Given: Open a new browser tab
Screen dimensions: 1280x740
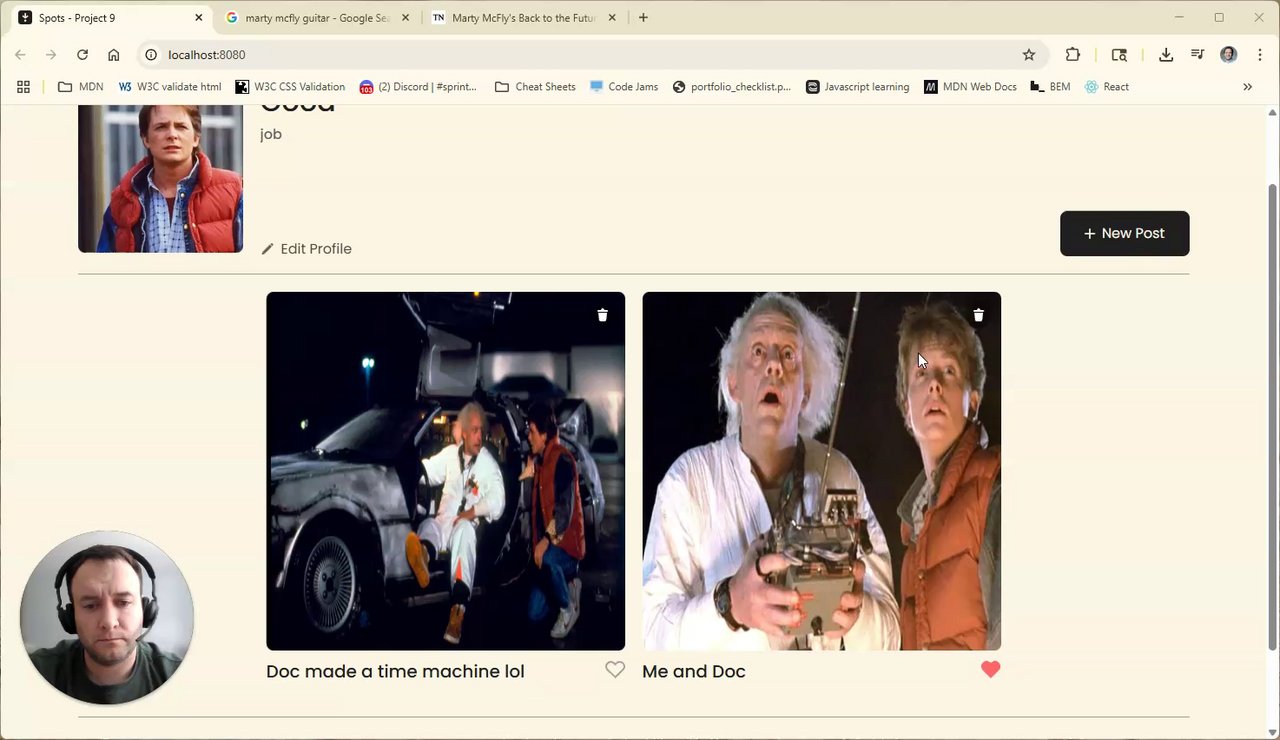Looking at the screenshot, I should [x=643, y=18].
